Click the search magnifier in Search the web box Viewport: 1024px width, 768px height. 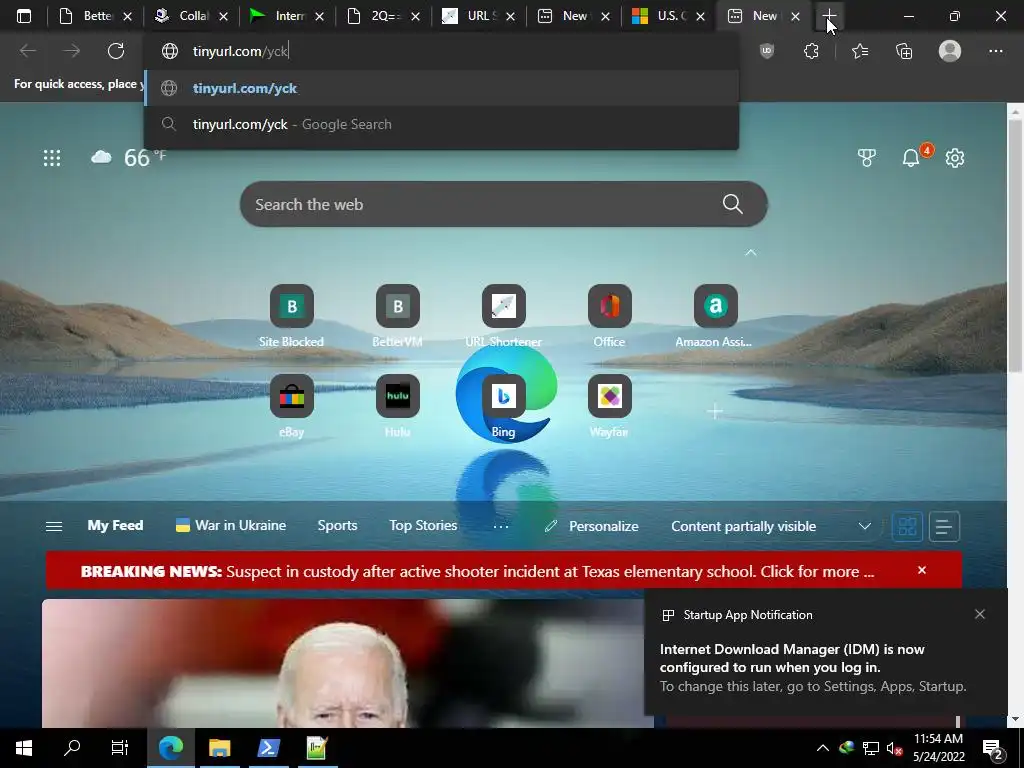coord(733,204)
